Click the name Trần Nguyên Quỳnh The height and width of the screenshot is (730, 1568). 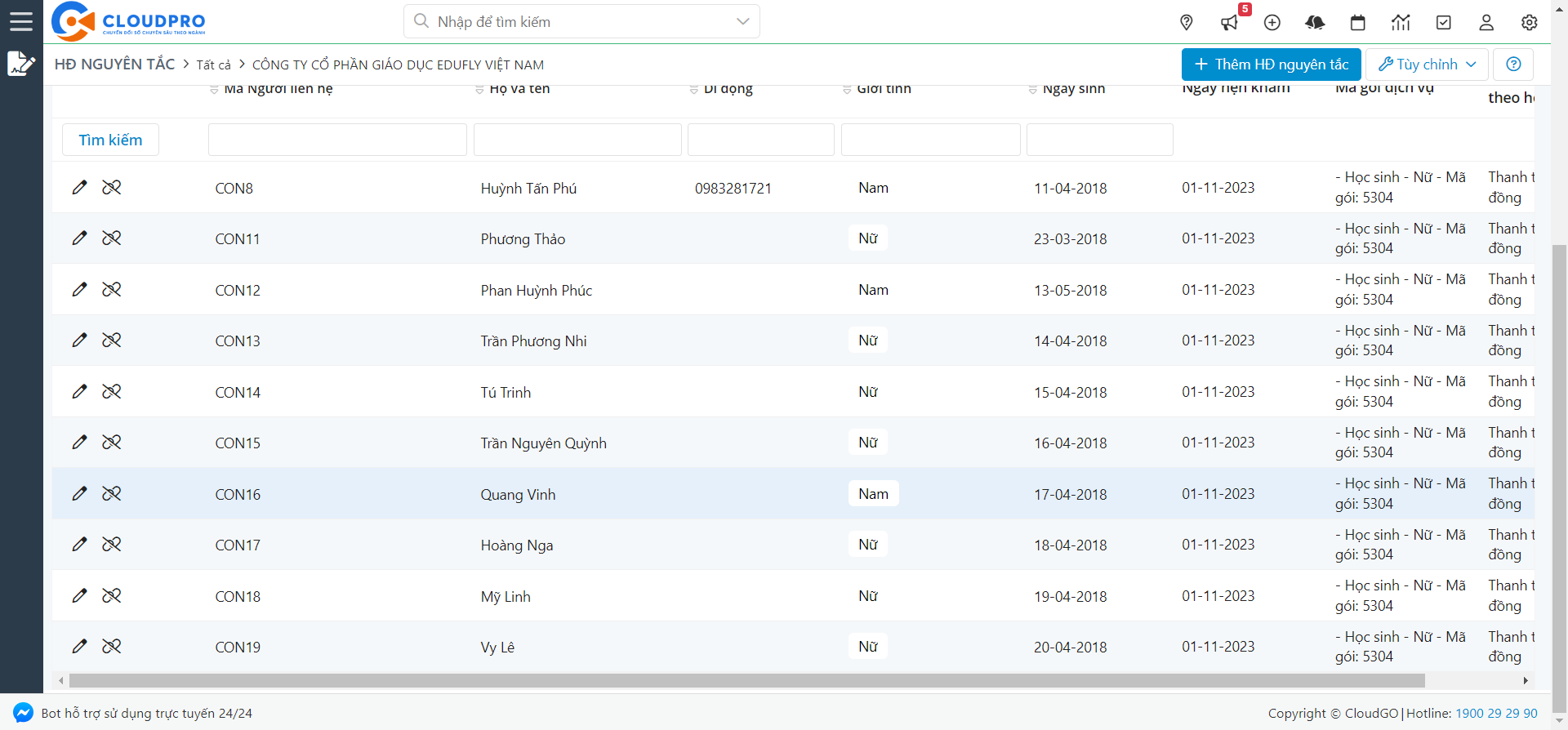tap(543, 443)
